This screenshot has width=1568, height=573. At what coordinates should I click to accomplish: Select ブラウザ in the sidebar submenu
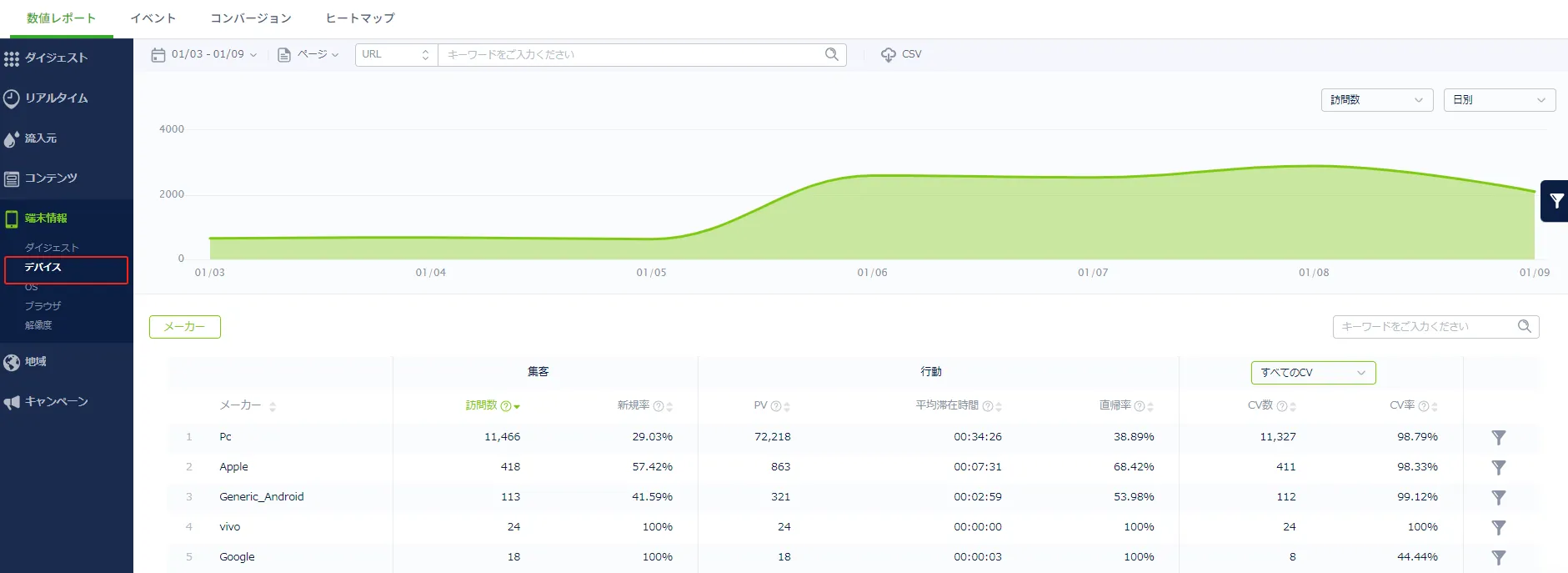(43, 306)
